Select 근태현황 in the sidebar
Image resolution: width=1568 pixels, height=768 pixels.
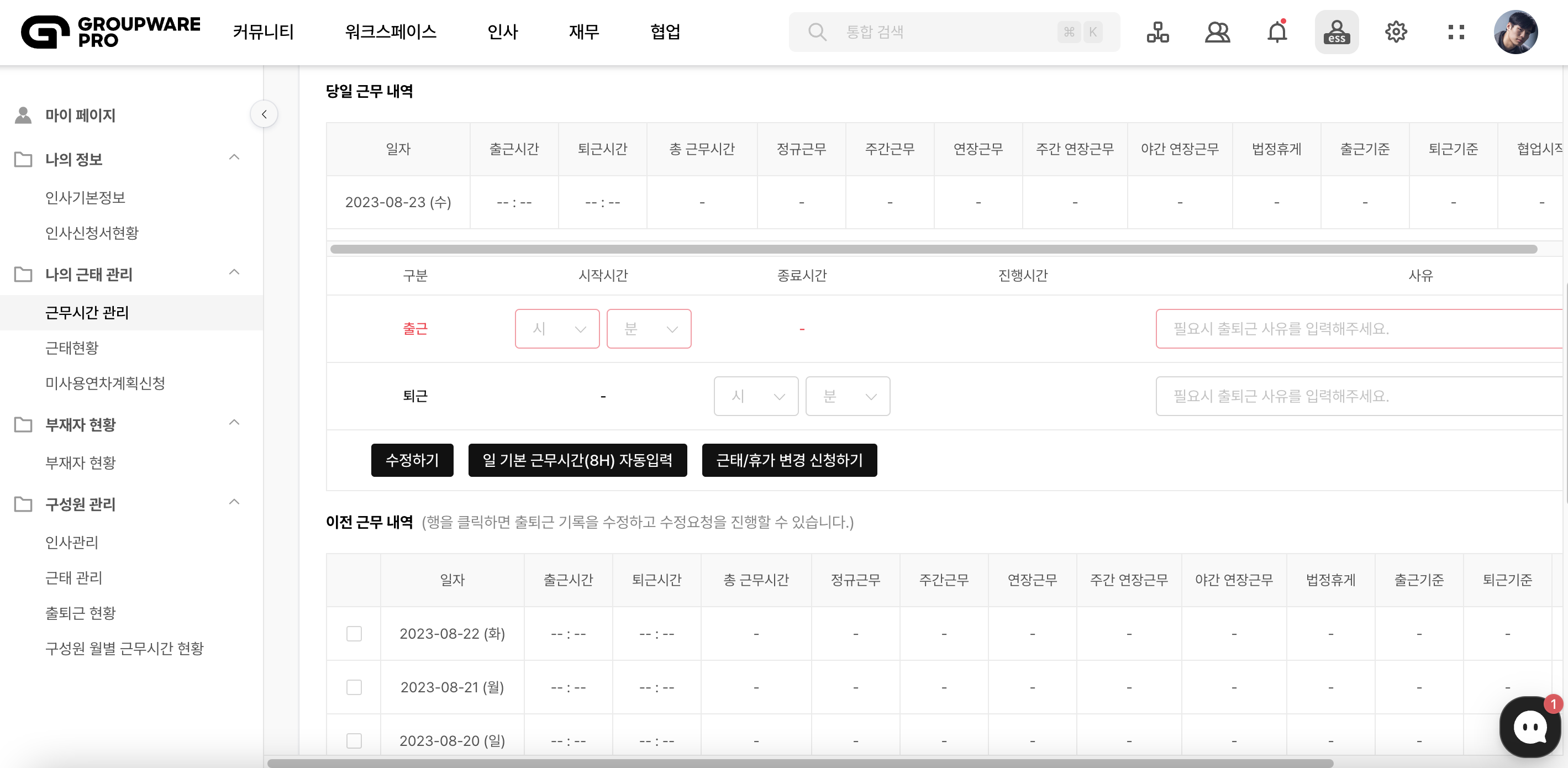[72, 348]
